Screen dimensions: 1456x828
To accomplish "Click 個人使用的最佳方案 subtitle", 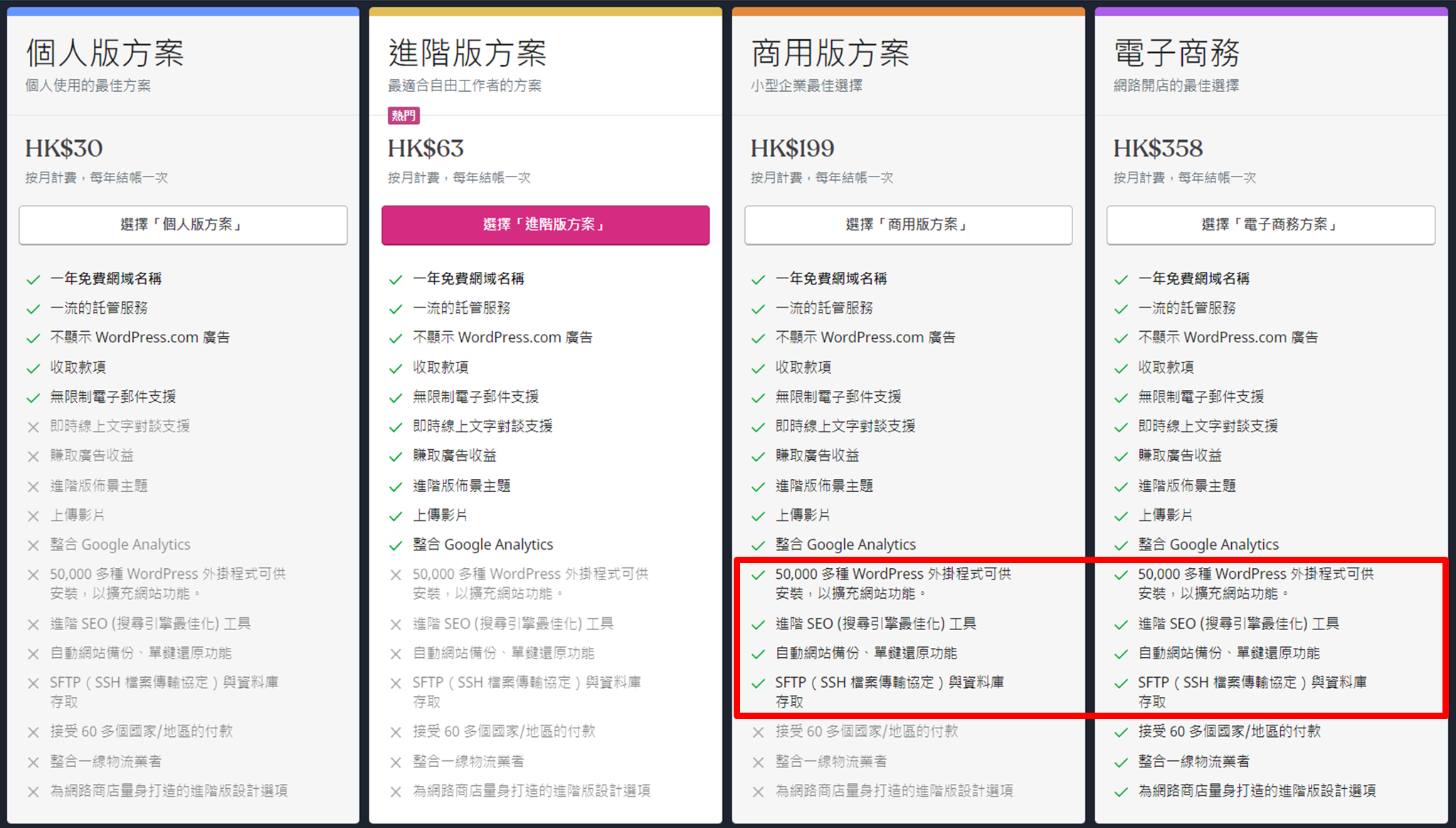I will (x=88, y=85).
